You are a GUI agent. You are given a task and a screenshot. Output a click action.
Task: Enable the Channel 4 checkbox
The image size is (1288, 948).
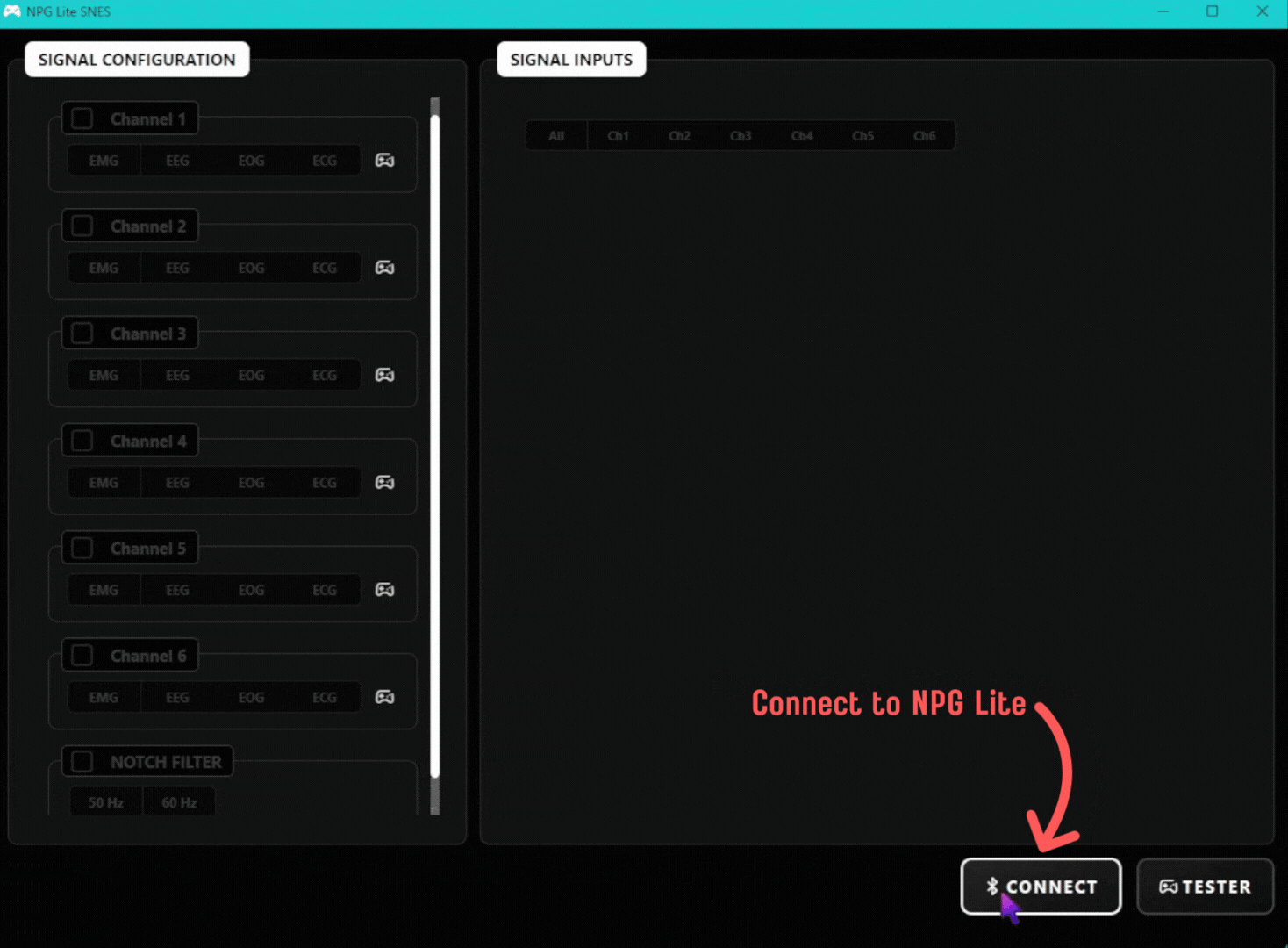[x=82, y=441]
